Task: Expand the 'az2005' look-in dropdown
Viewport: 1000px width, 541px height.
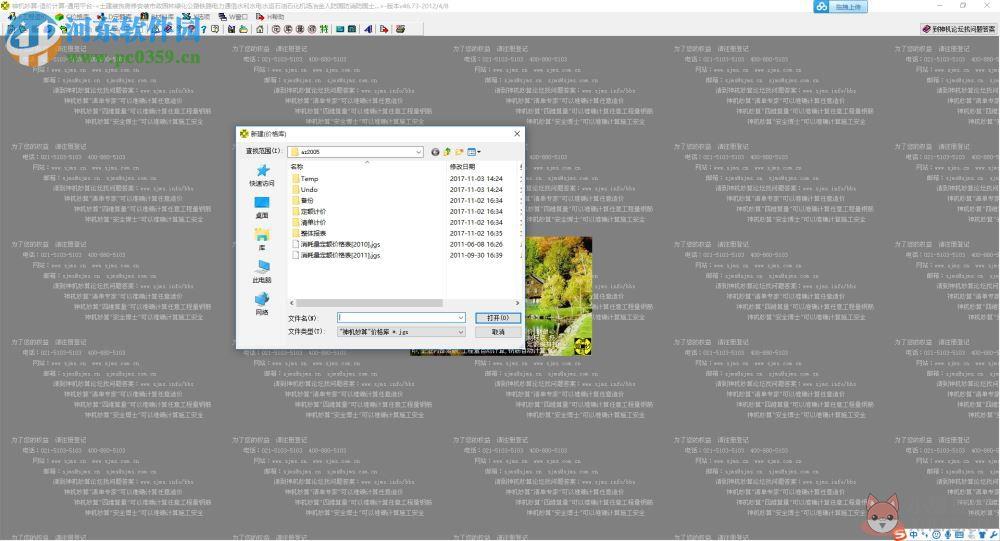Action: click(418, 152)
